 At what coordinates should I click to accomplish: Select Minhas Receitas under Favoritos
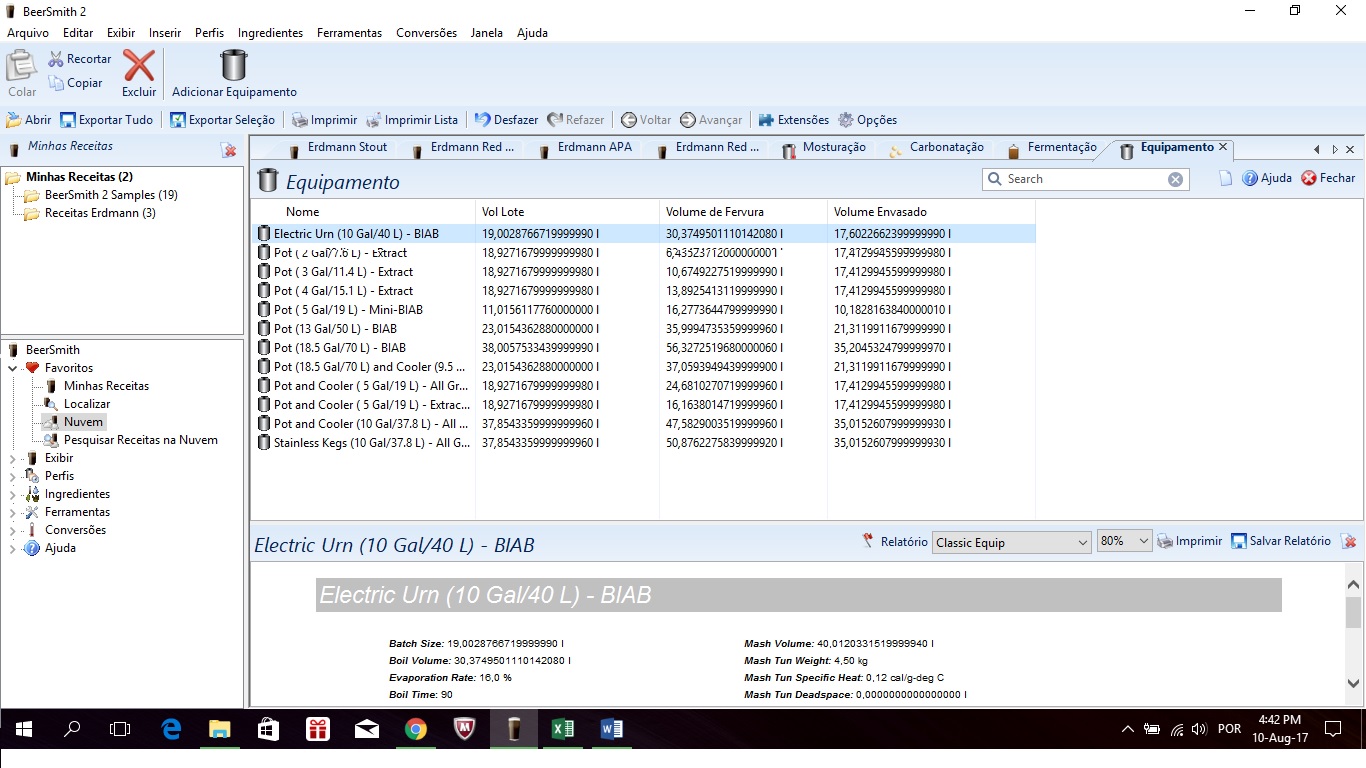pyautogui.click(x=106, y=386)
